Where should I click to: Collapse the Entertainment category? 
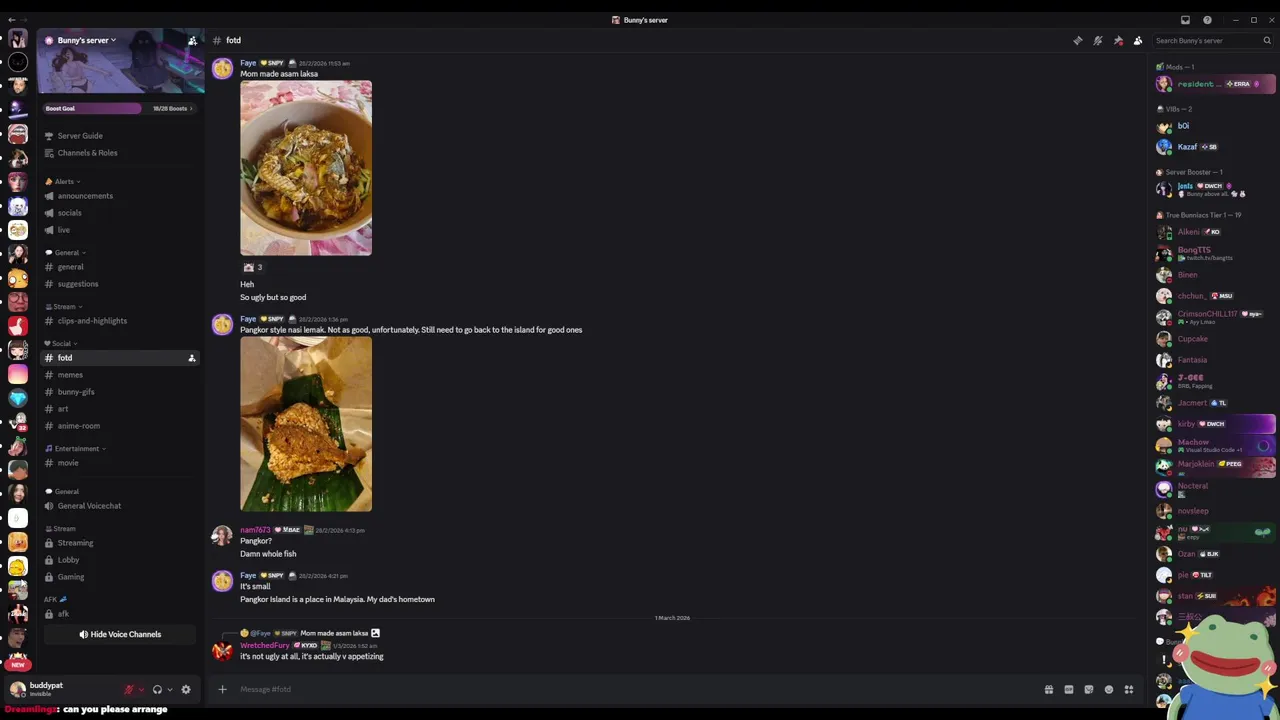pyautogui.click(x=76, y=449)
